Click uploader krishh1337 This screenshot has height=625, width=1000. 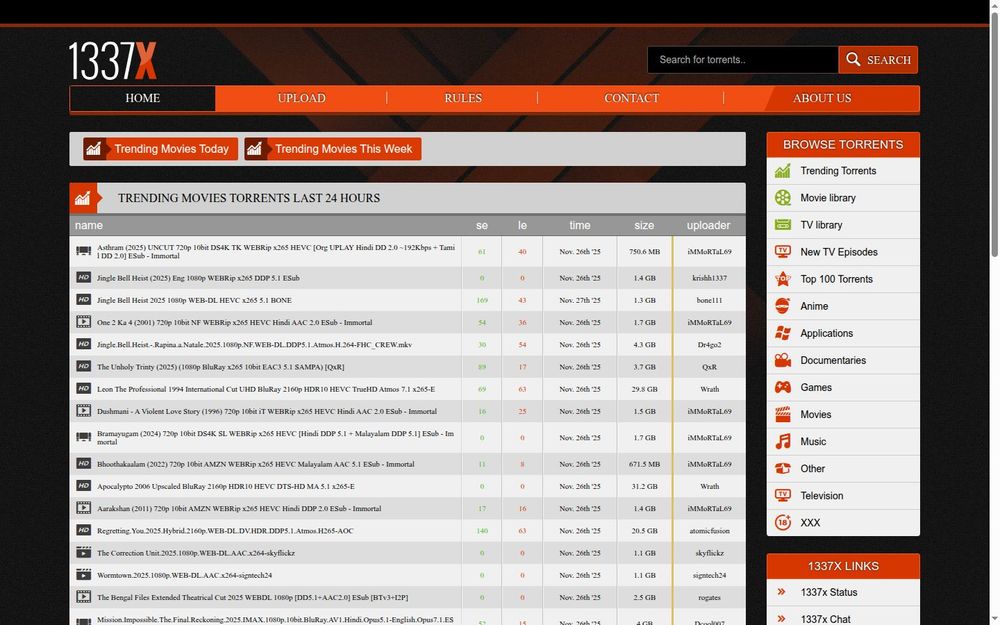(x=709, y=278)
